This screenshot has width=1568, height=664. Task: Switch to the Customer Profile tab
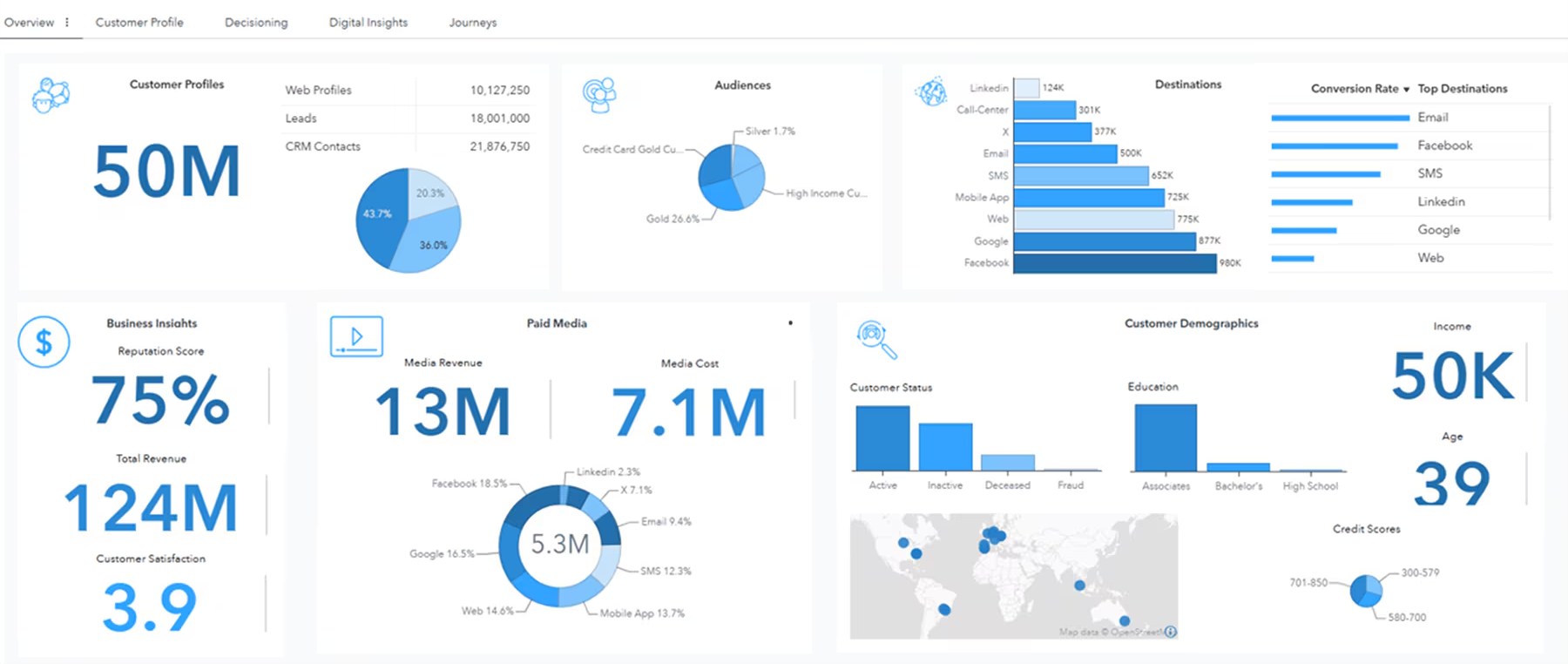tap(139, 23)
